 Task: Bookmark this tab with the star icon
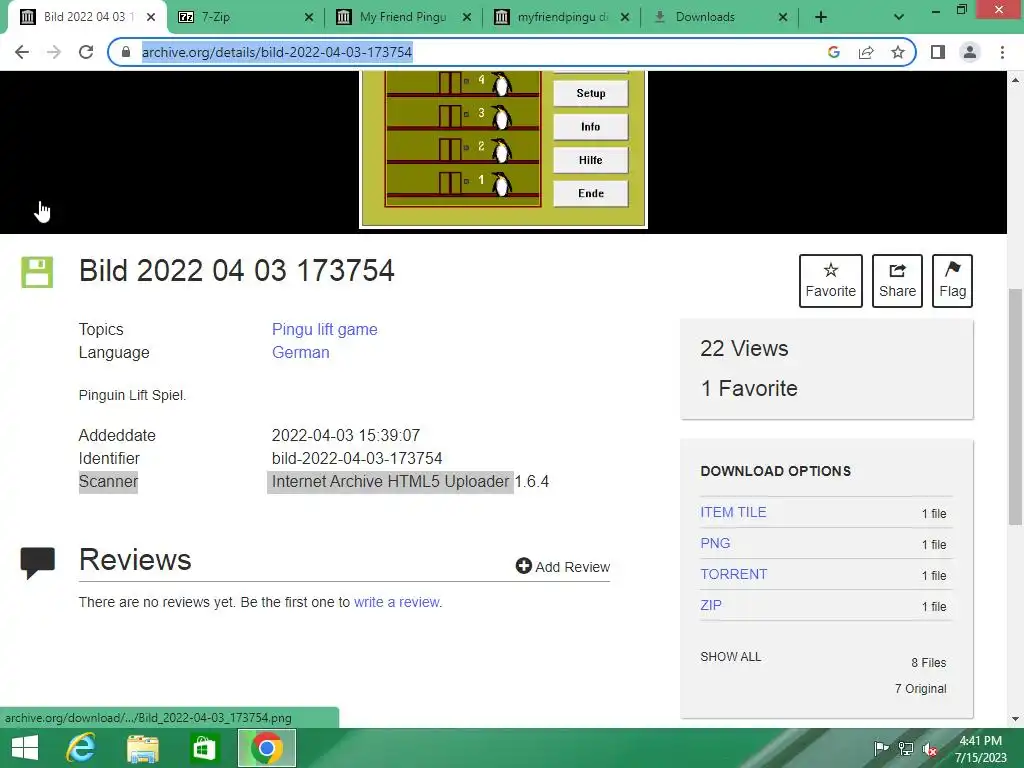click(x=898, y=52)
